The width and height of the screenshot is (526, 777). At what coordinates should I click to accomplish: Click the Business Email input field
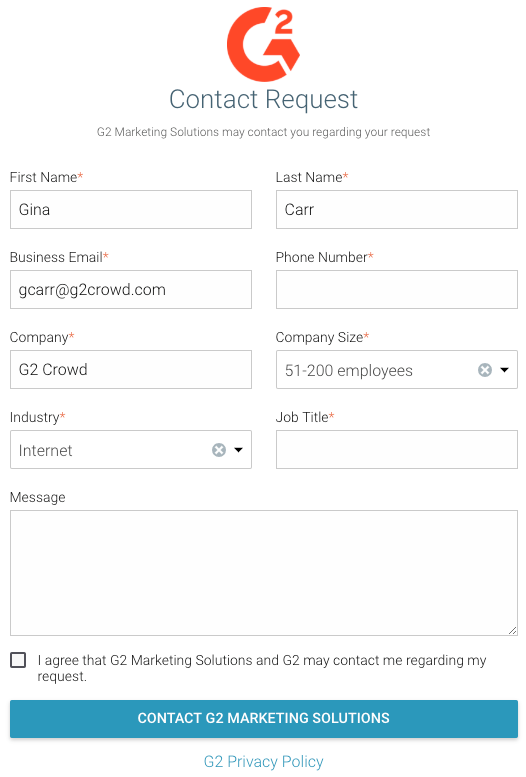coord(131,289)
